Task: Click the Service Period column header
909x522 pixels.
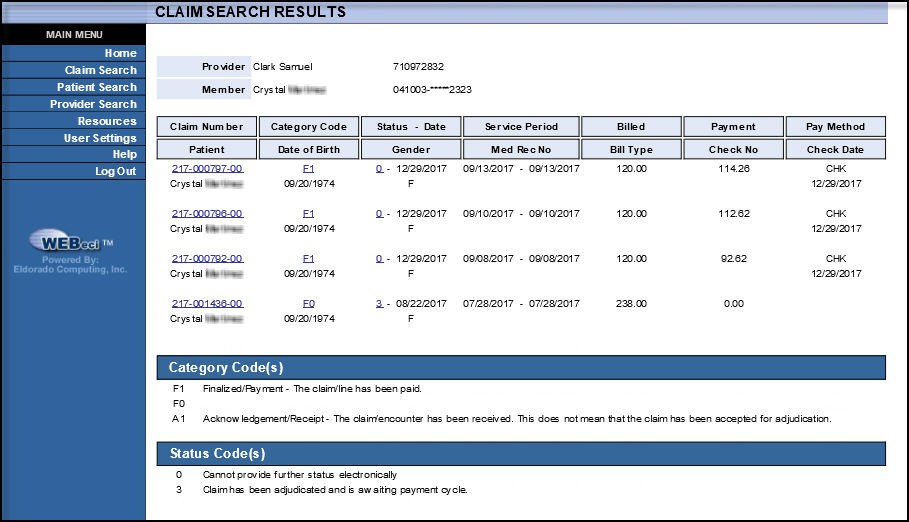Action: [x=519, y=127]
